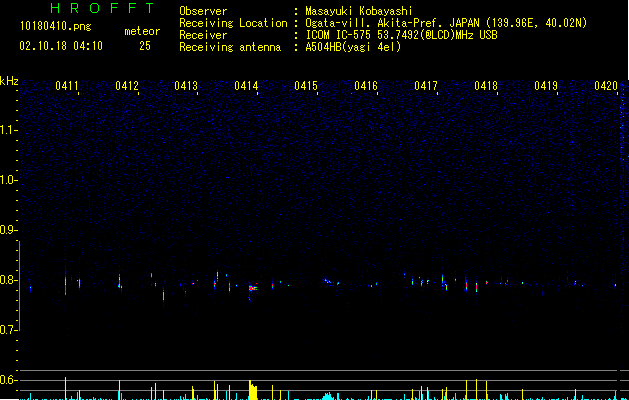Image resolution: width=629 pixels, height=400 pixels.
Task: Click the 0417 time marker
Action: pyautogui.click(x=426, y=86)
